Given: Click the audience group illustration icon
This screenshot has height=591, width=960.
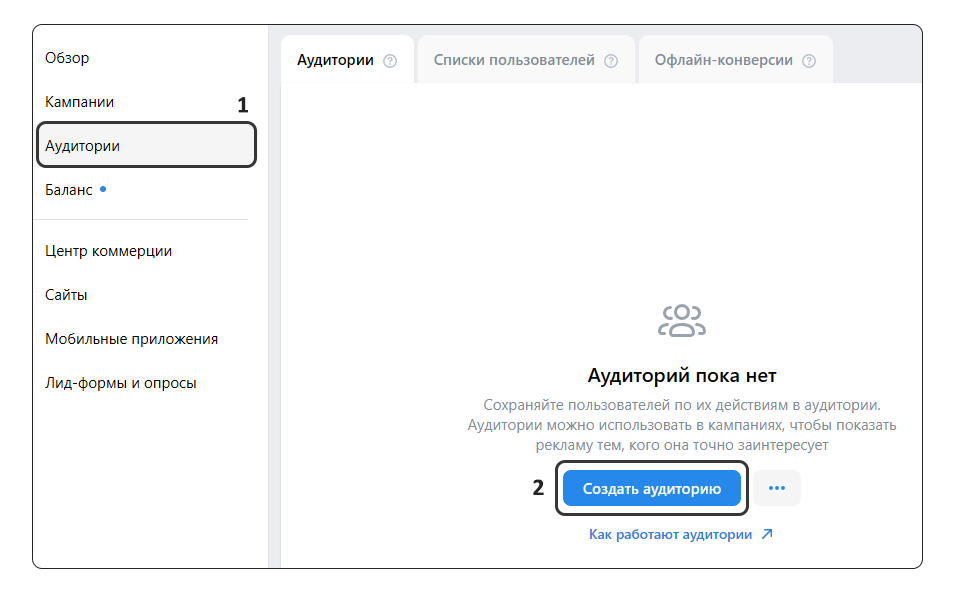Looking at the screenshot, I should (682, 318).
